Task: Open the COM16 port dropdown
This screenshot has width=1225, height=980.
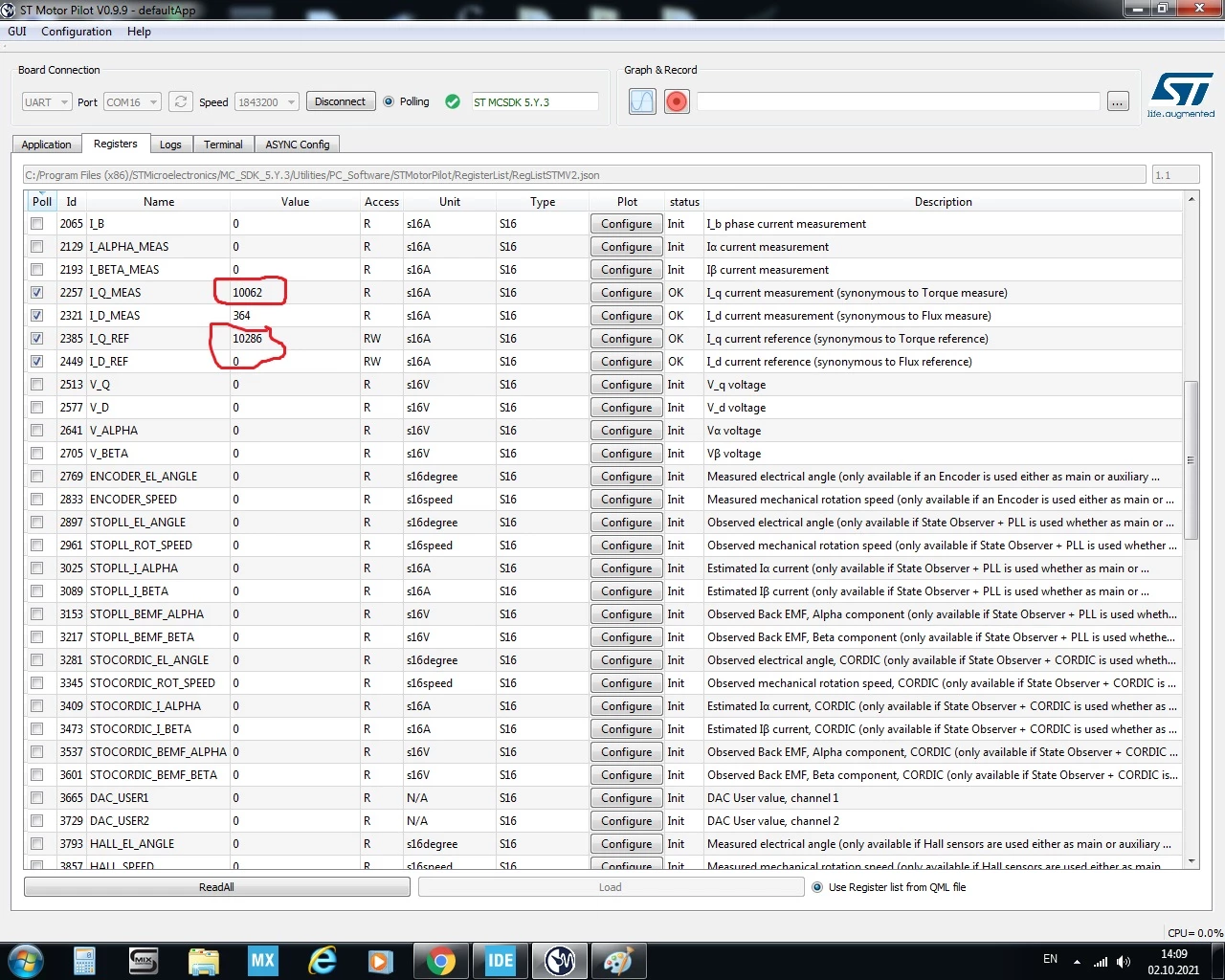Action: click(x=132, y=102)
